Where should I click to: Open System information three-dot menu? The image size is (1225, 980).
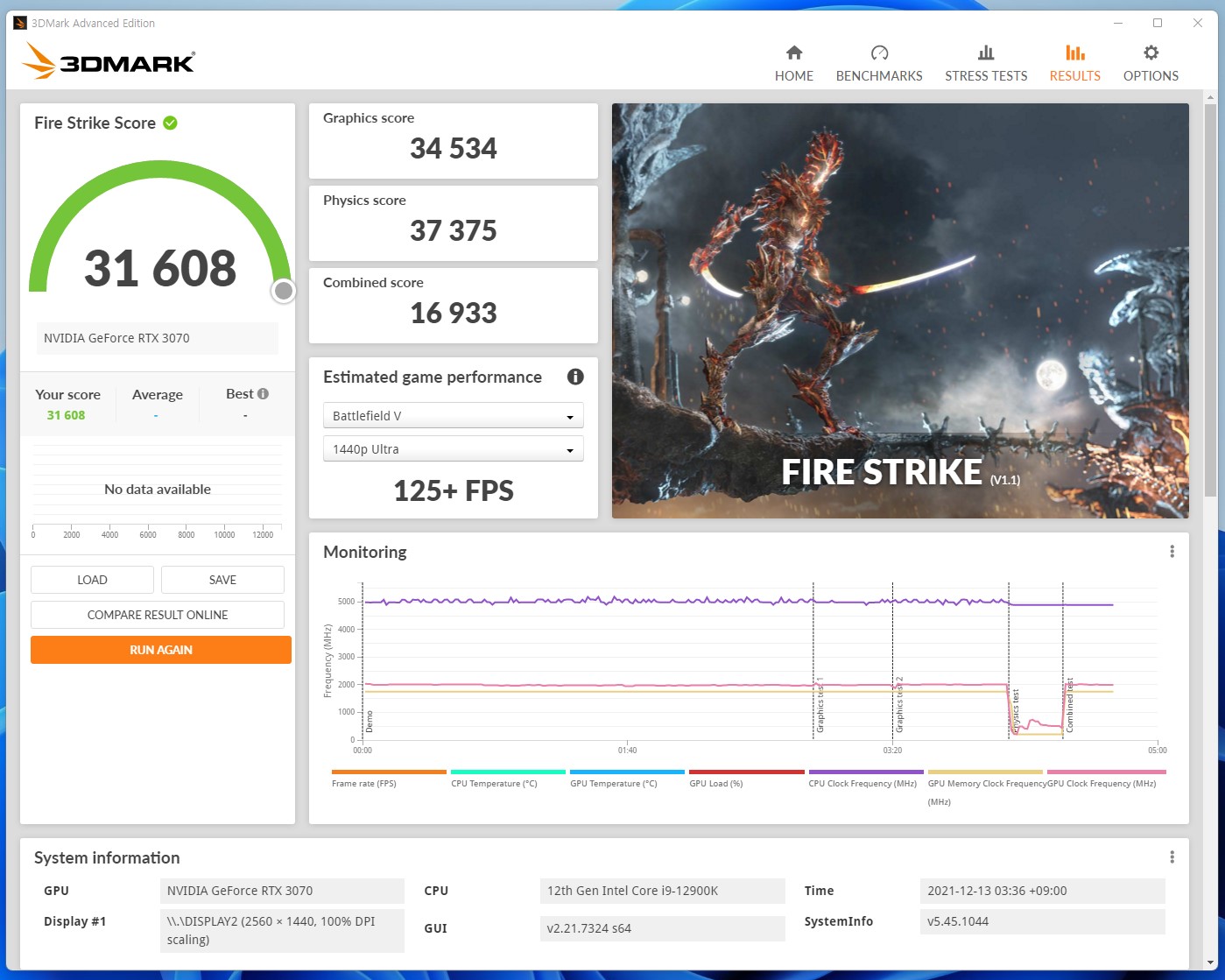click(1172, 857)
